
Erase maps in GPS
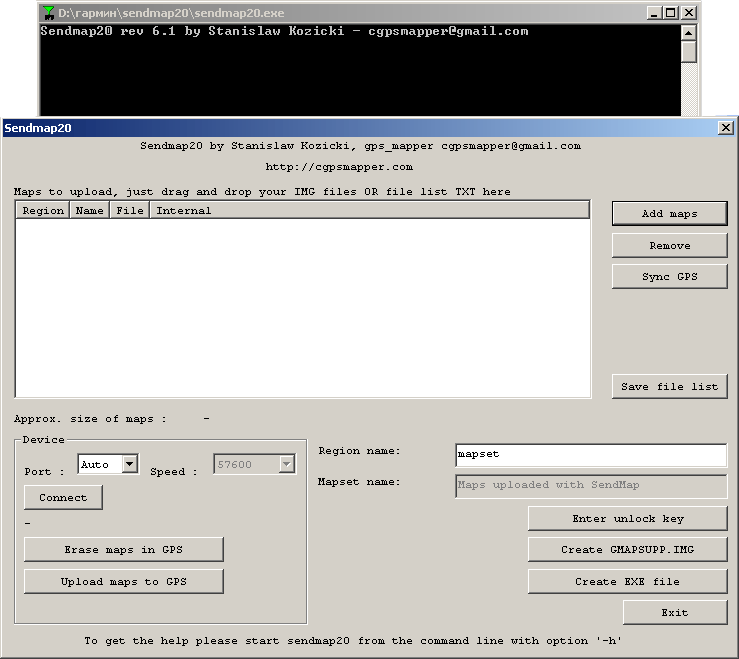click(x=123, y=549)
